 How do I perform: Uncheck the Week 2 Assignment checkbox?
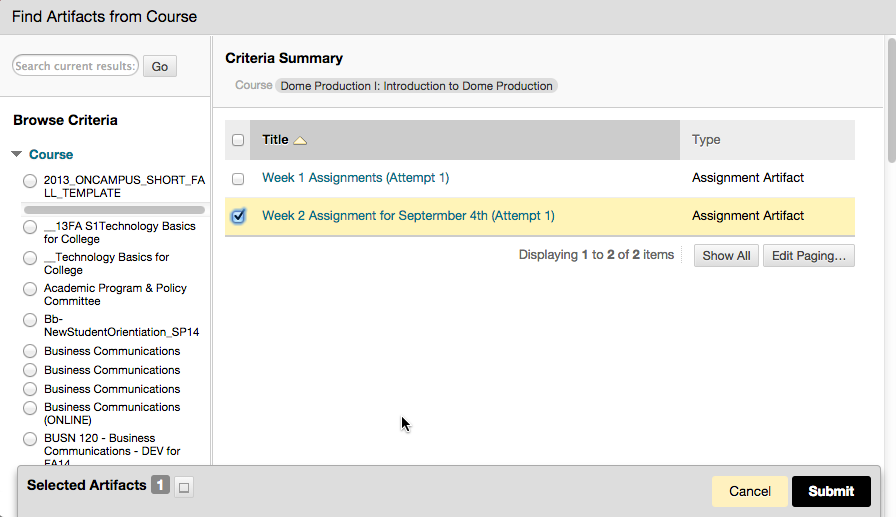(238, 216)
